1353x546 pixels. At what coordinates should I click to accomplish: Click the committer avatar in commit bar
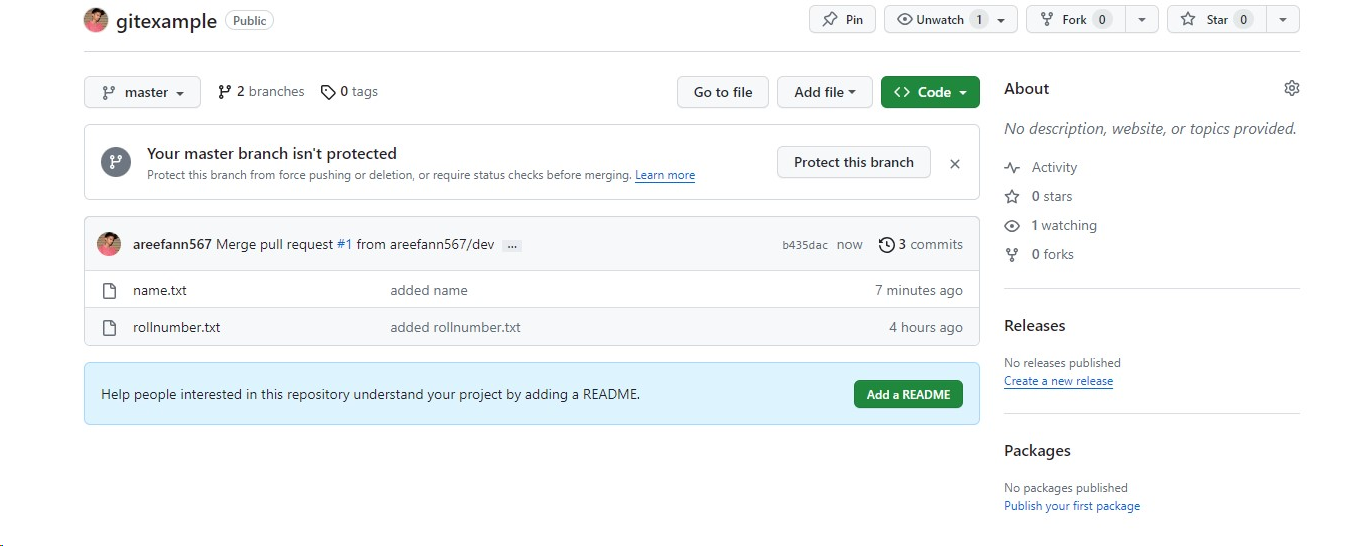pyautogui.click(x=109, y=244)
